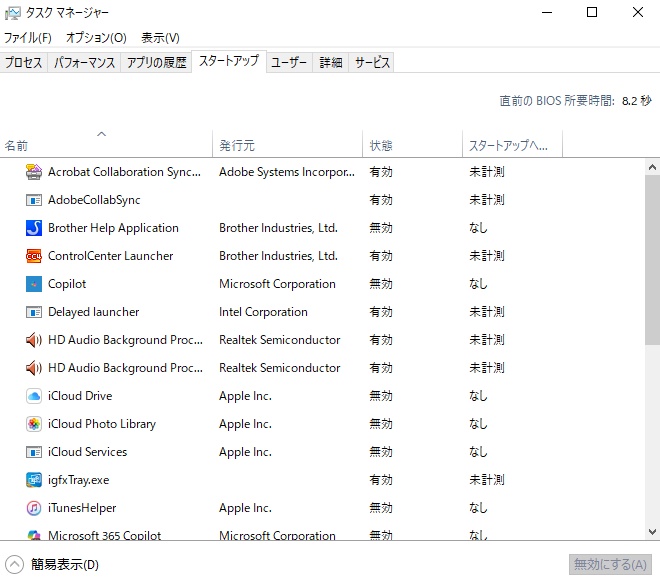
Task: Click the scrollbar up arrow
Action: (652, 167)
